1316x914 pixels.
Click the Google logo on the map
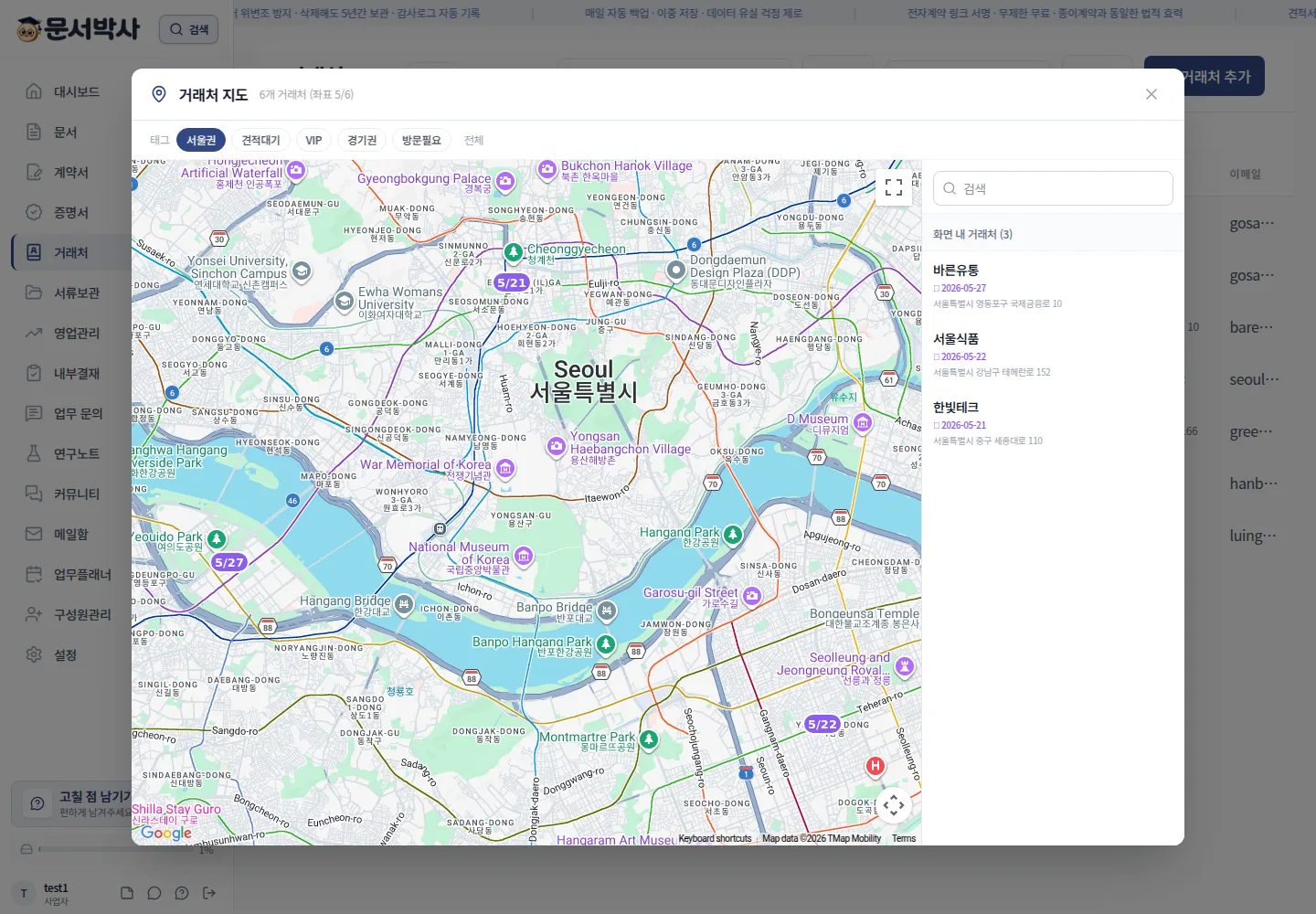pos(166,833)
